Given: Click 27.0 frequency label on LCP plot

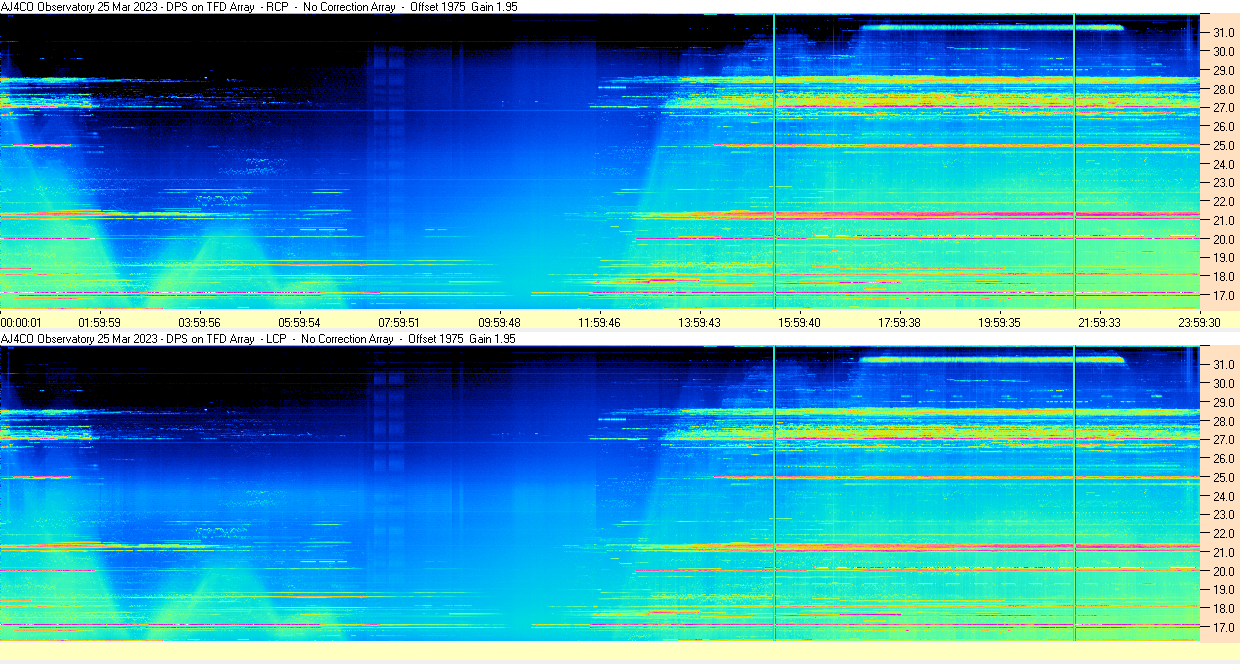Looking at the screenshot, I should coord(1224,439).
